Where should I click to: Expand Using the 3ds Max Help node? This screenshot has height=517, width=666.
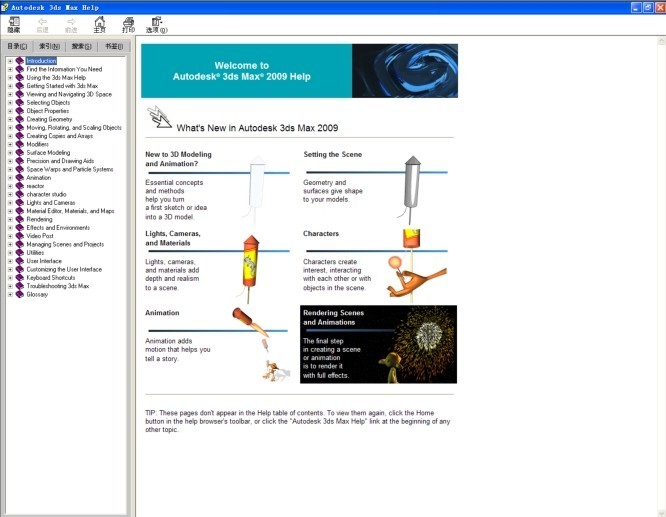(x=10, y=78)
